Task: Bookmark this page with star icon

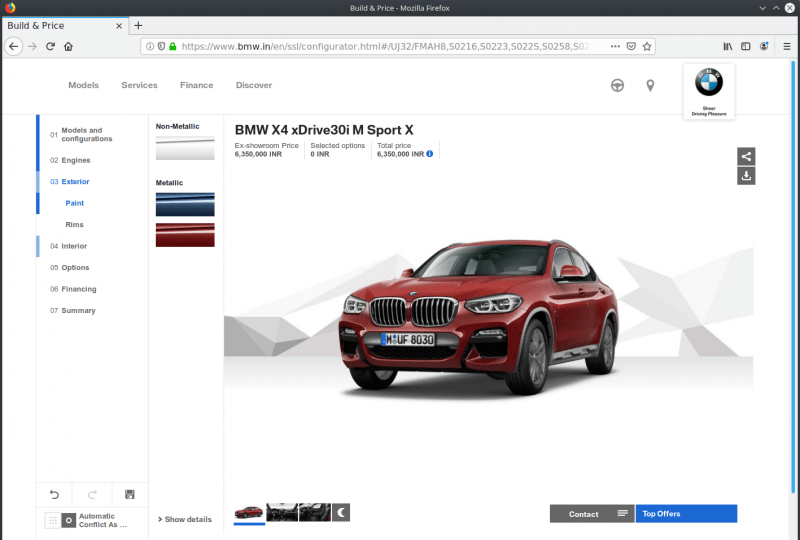Action: pyautogui.click(x=647, y=46)
